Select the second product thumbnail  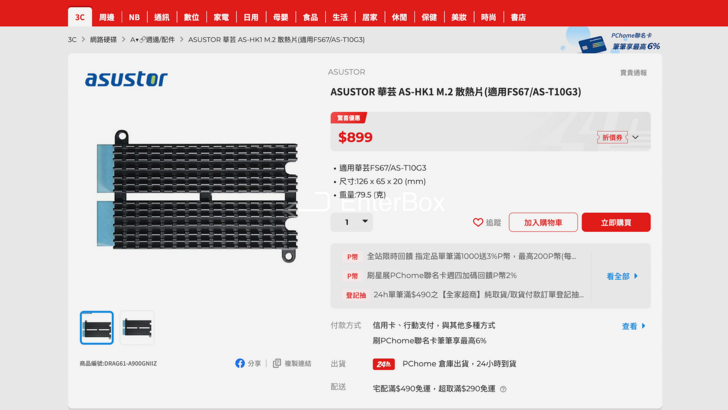[x=137, y=328]
